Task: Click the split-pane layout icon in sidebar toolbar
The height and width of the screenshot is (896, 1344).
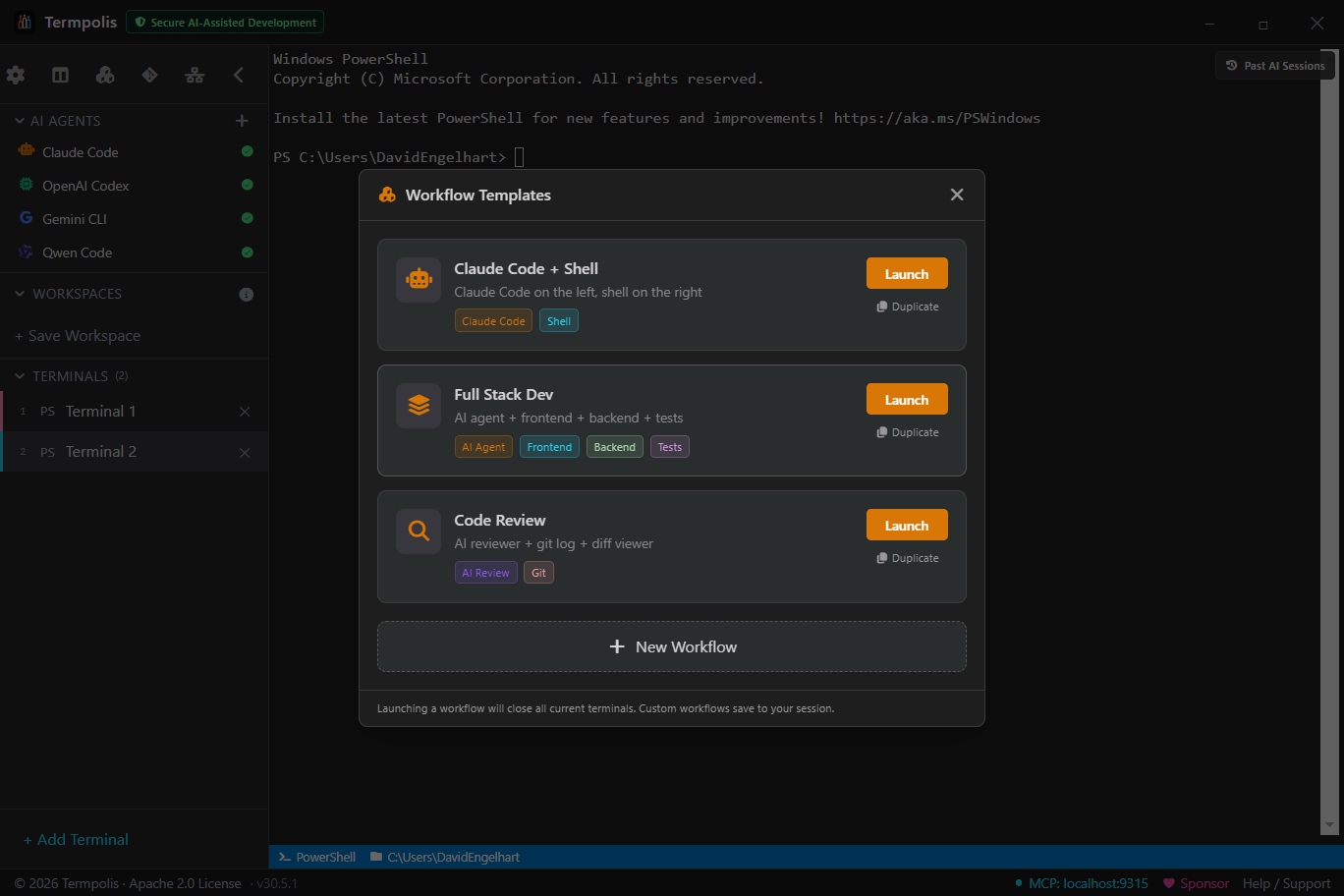Action: coord(60,75)
